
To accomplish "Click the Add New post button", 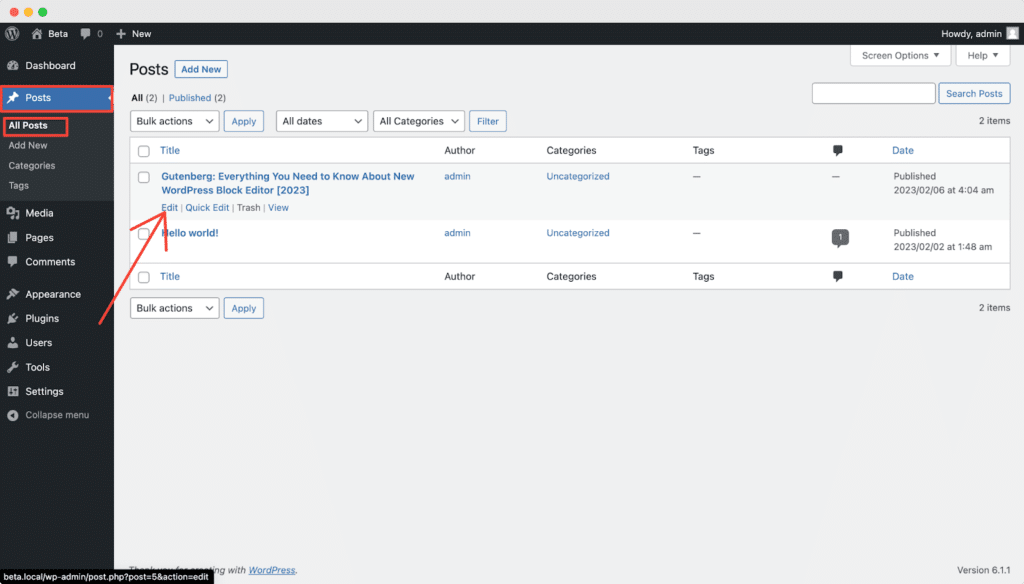I will tap(200, 69).
